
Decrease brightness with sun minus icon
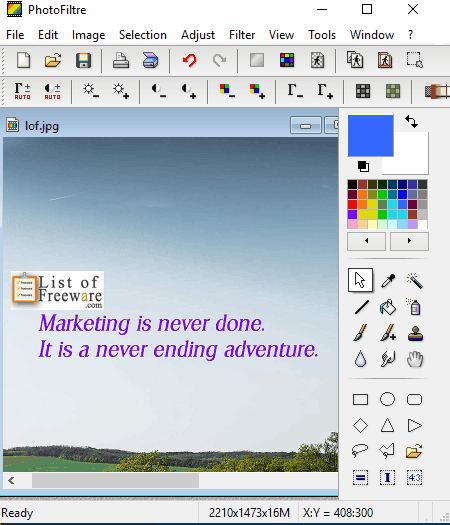91,91
